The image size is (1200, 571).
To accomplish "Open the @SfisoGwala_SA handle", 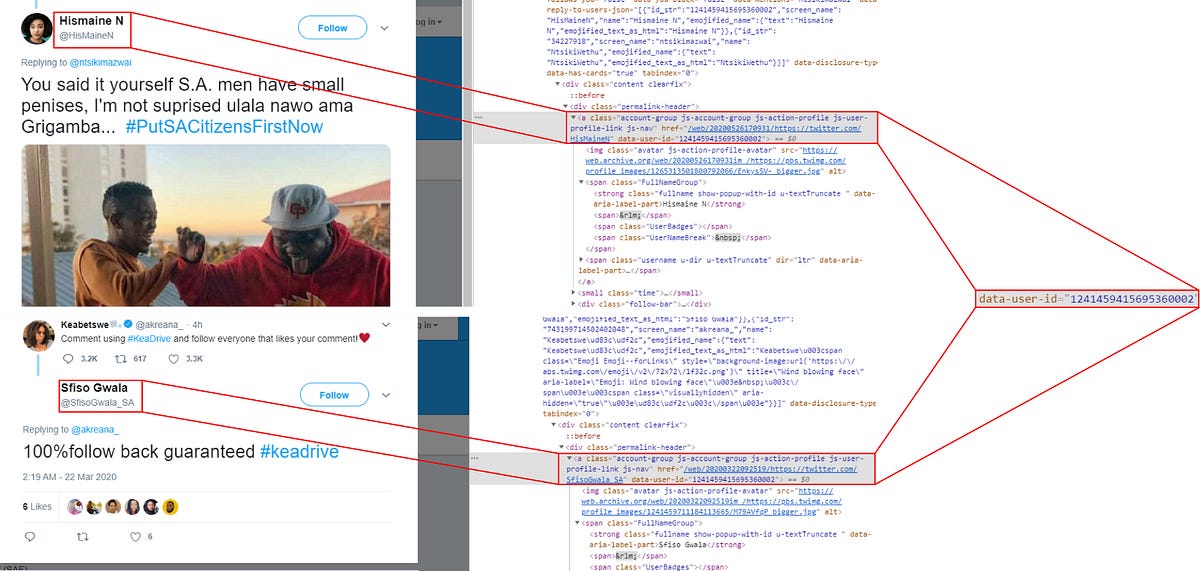I will tap(98, 403).
